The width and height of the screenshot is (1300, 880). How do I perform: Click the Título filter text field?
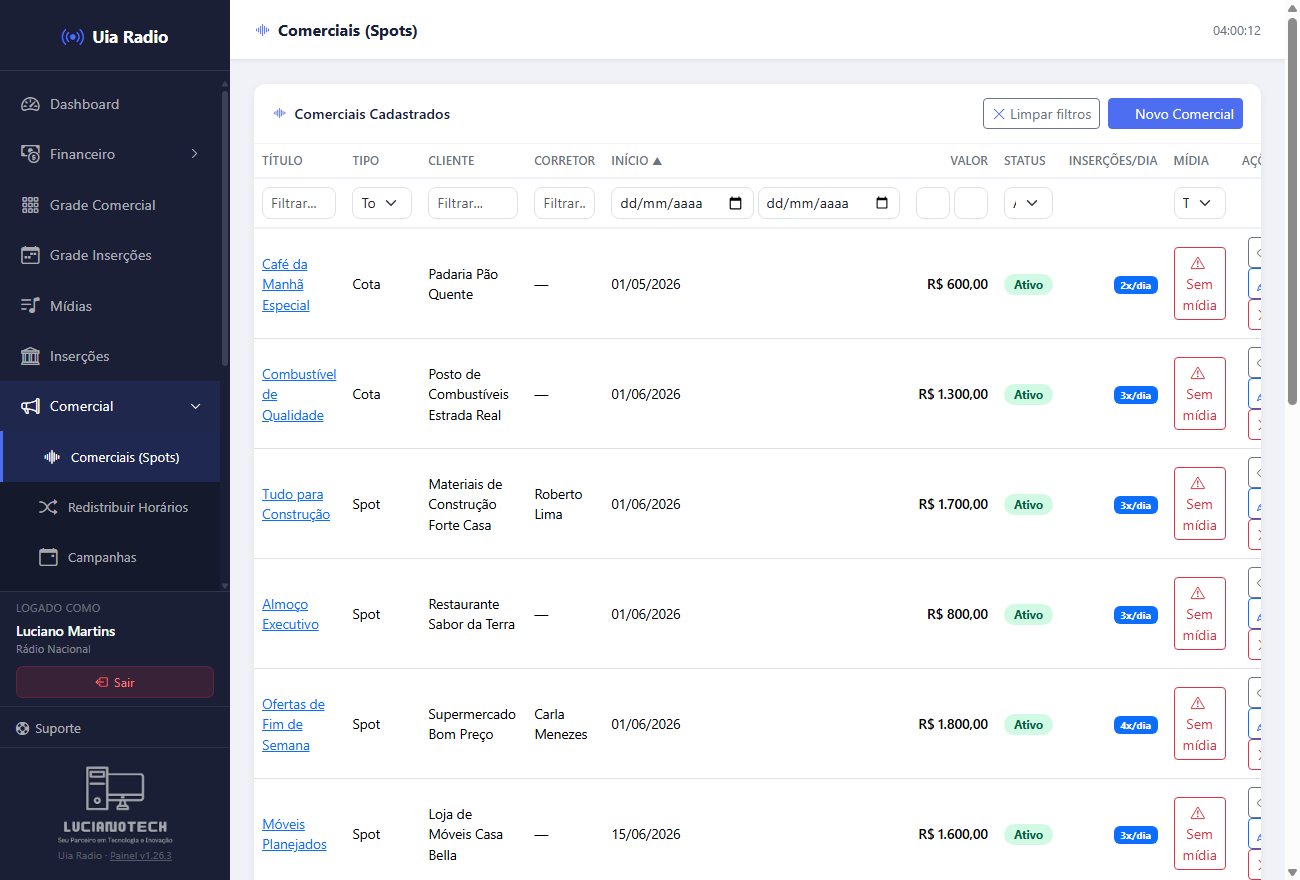(299, 203)
